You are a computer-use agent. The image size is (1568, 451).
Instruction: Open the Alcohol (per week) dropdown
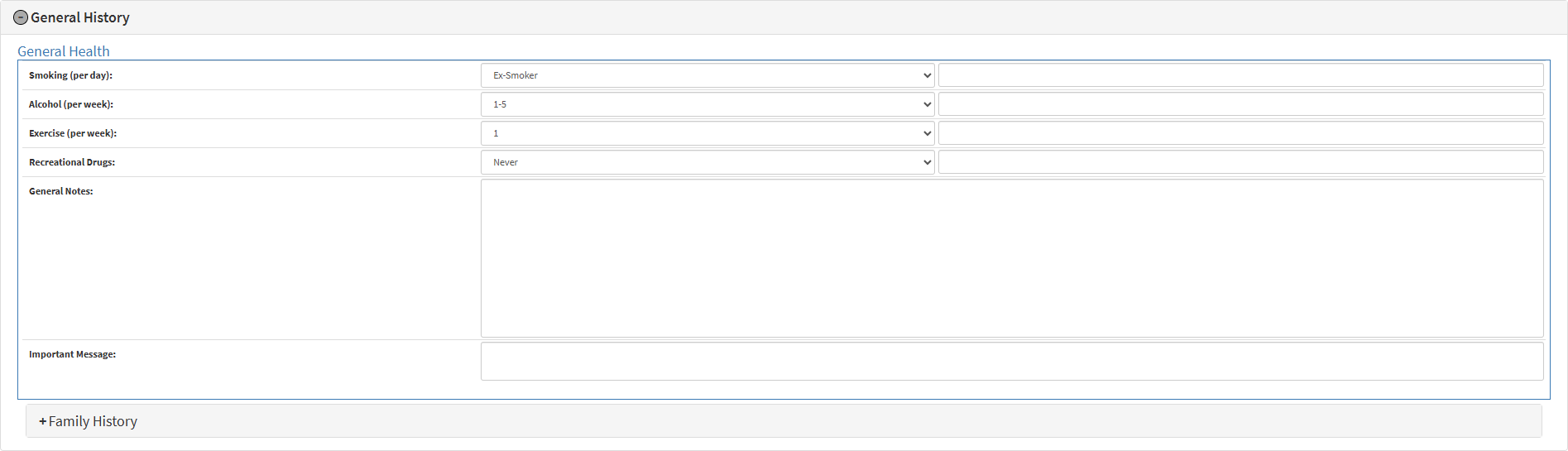click(x=707, y=104)
